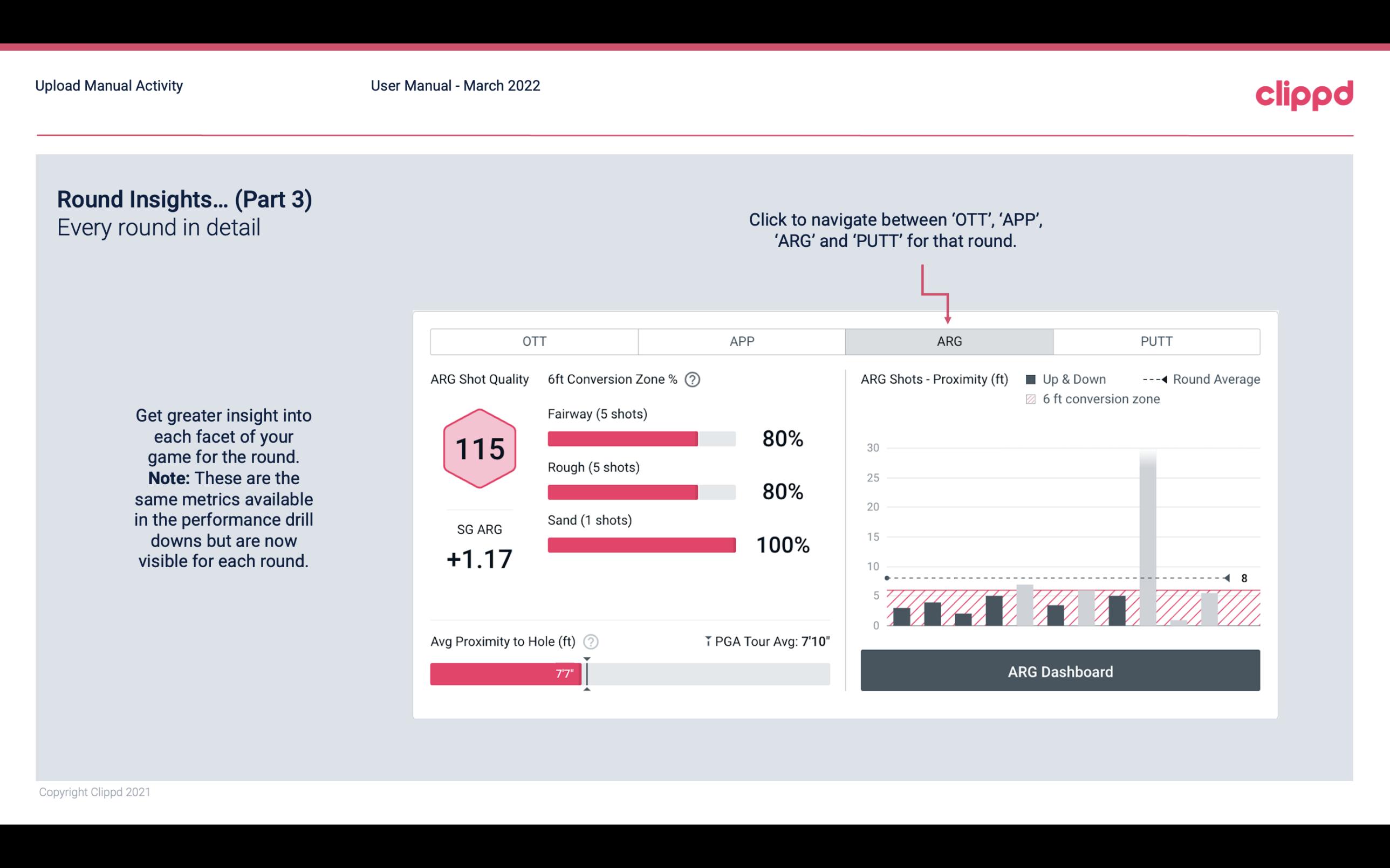Click the Sand 1 shots conversion rate bar
The height and width of the screenshot is (868, 1390).
coord(640,543)
